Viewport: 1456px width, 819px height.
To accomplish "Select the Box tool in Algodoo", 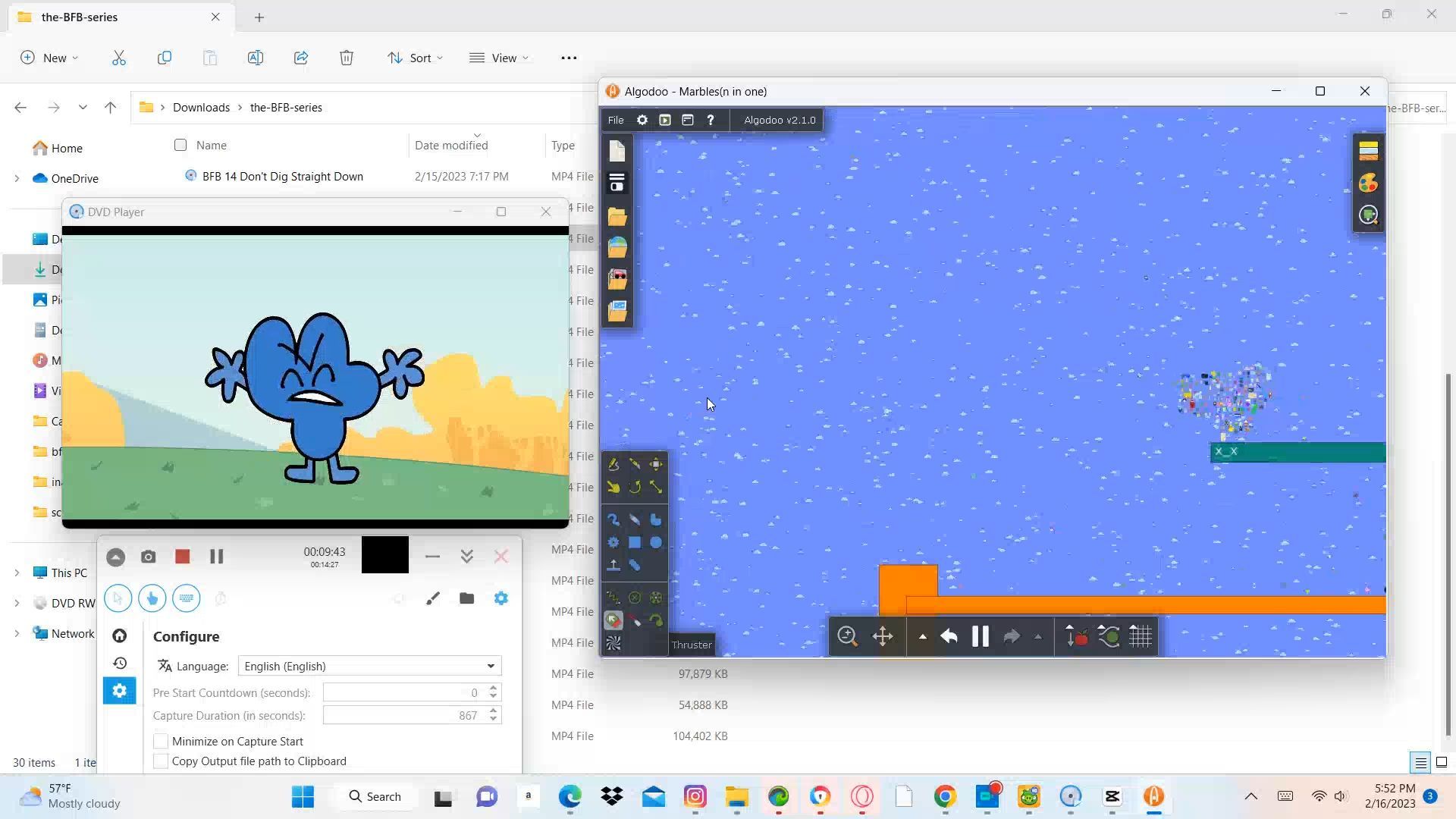I will click(635, 542).
